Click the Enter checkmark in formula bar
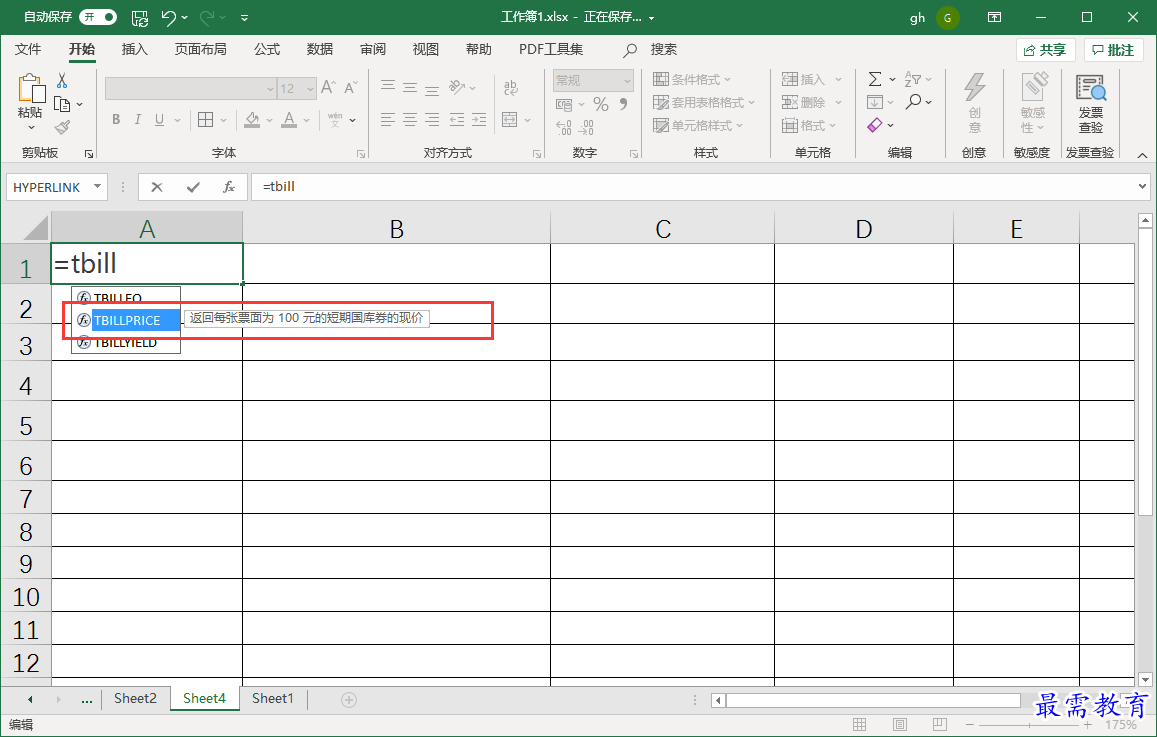The height and width of the screenshot is (737, 1157). click(193, 187)
